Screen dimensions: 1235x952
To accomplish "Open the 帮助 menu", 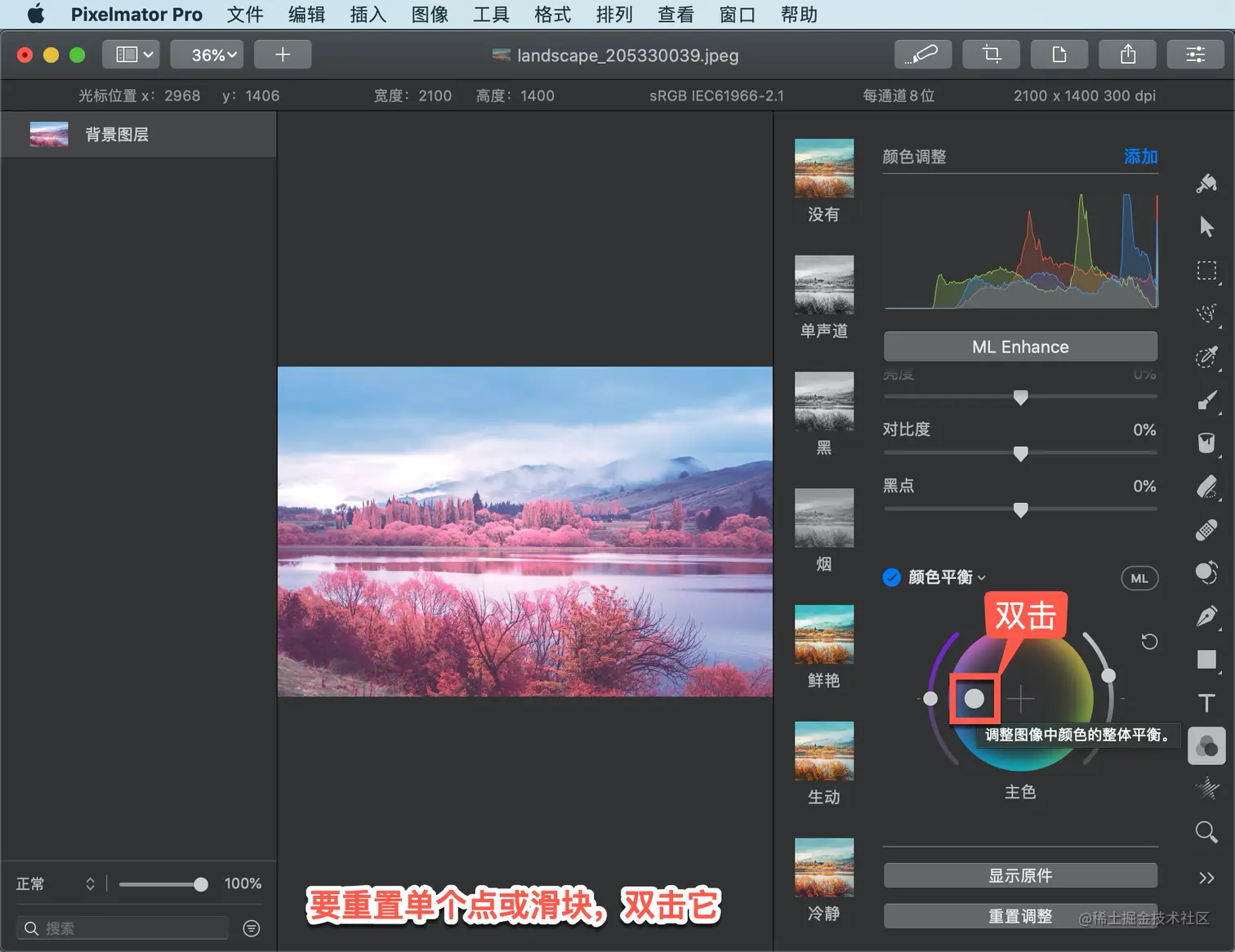I will tap(799, 14).
